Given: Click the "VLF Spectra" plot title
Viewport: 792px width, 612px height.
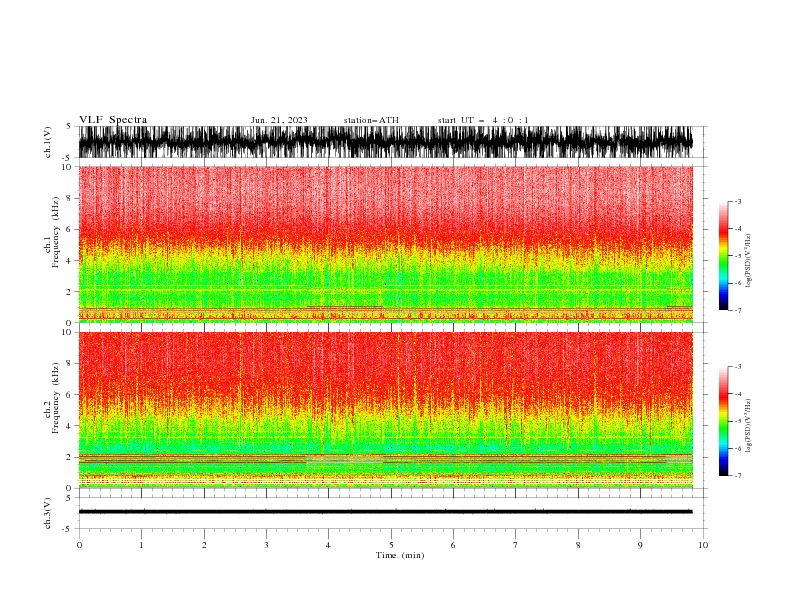Looking at the screenshot, I should tap(113, 120).
